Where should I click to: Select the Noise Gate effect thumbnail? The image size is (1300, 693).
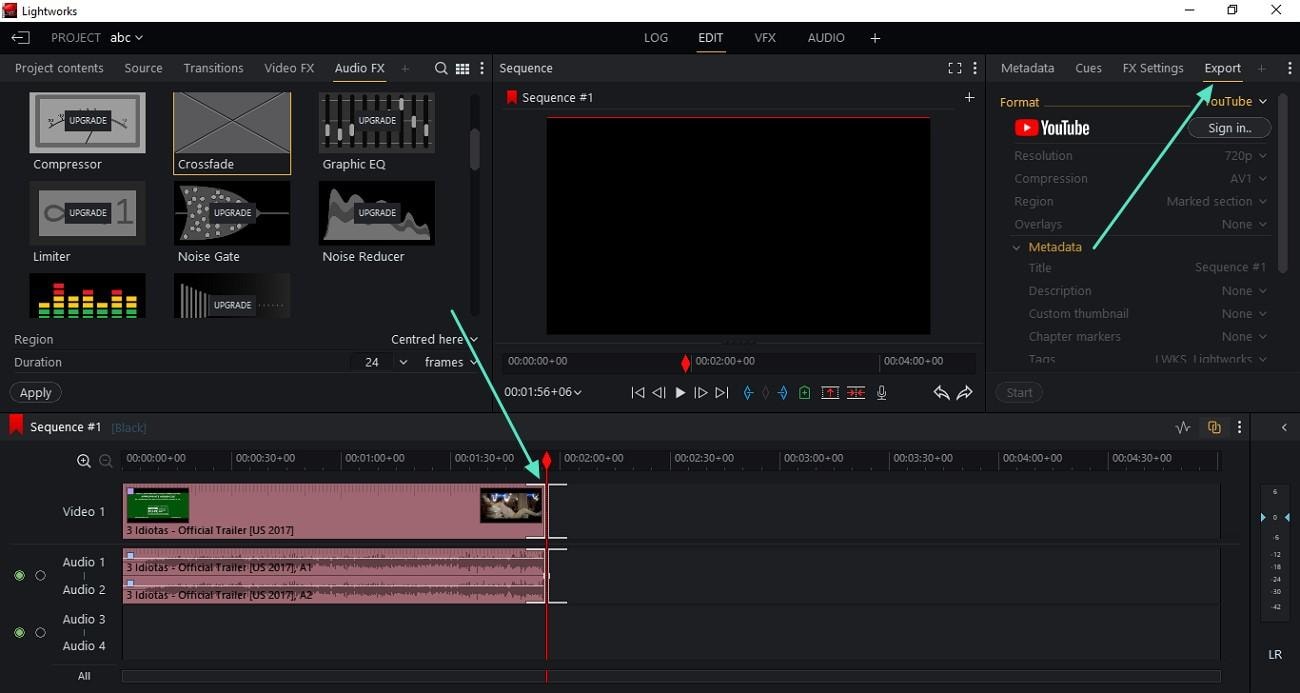[232, 213]
